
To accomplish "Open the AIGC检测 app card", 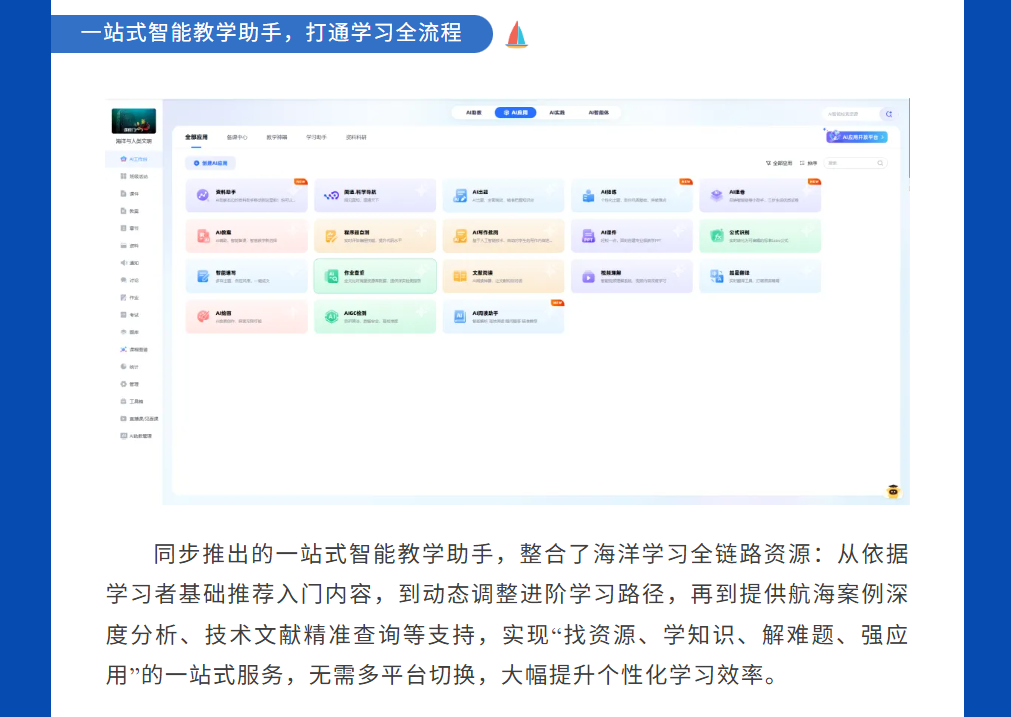I will click(375, 317).
